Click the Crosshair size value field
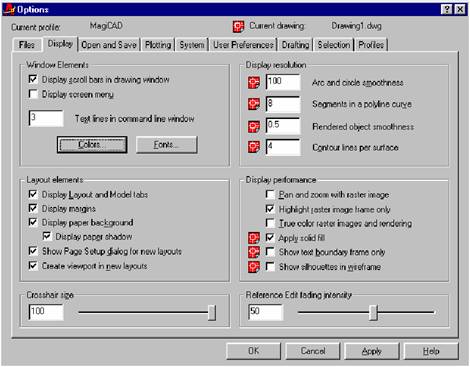Screen dimensions: 470x367 [46, 312]
